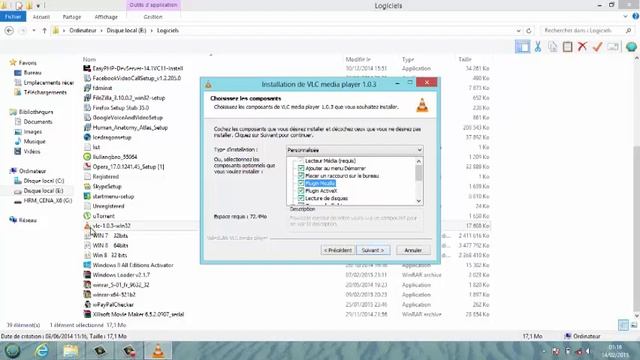
Task: Click the VLC cone taskbar icon
Action: click(x=158, y=351)
